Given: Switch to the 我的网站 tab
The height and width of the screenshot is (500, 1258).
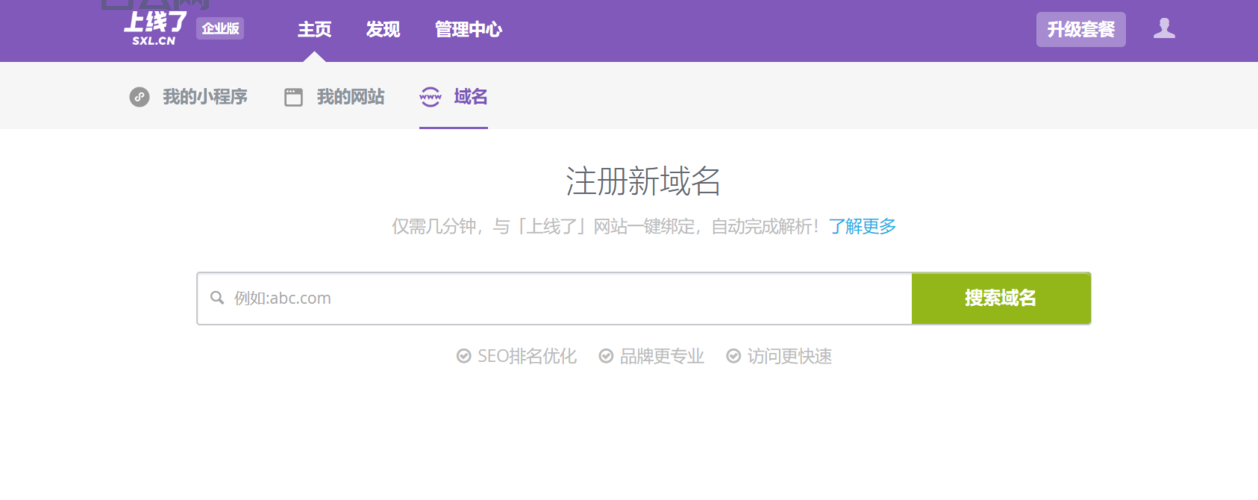Looking at the screenshot, I should click(351, 97).
